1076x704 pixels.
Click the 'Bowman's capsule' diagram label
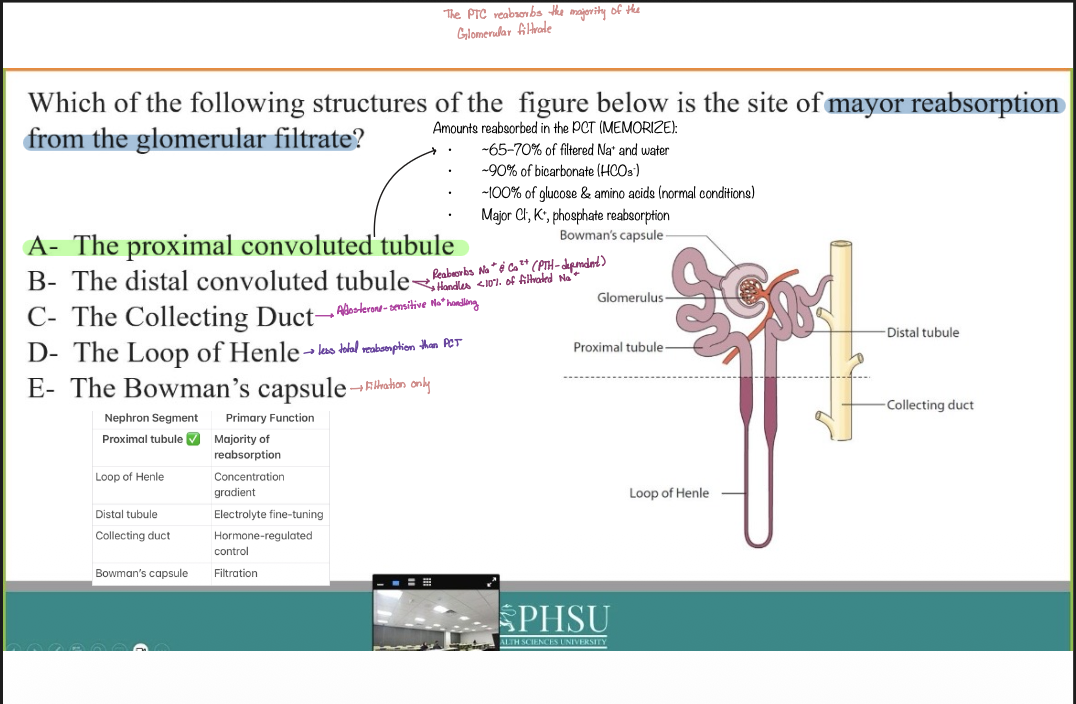[x=611, y=235]
